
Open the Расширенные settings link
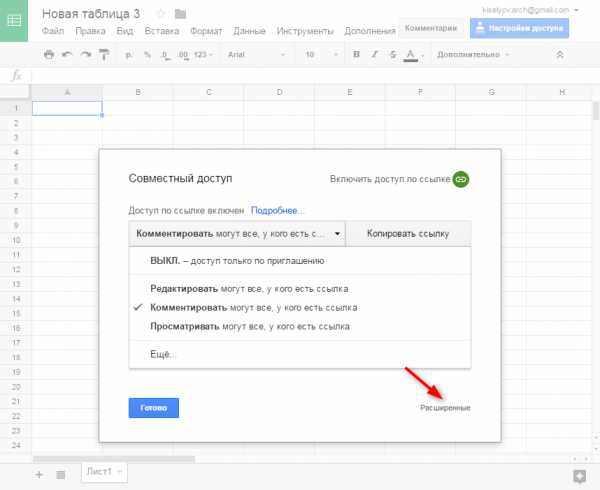click(x=445, y=408)
